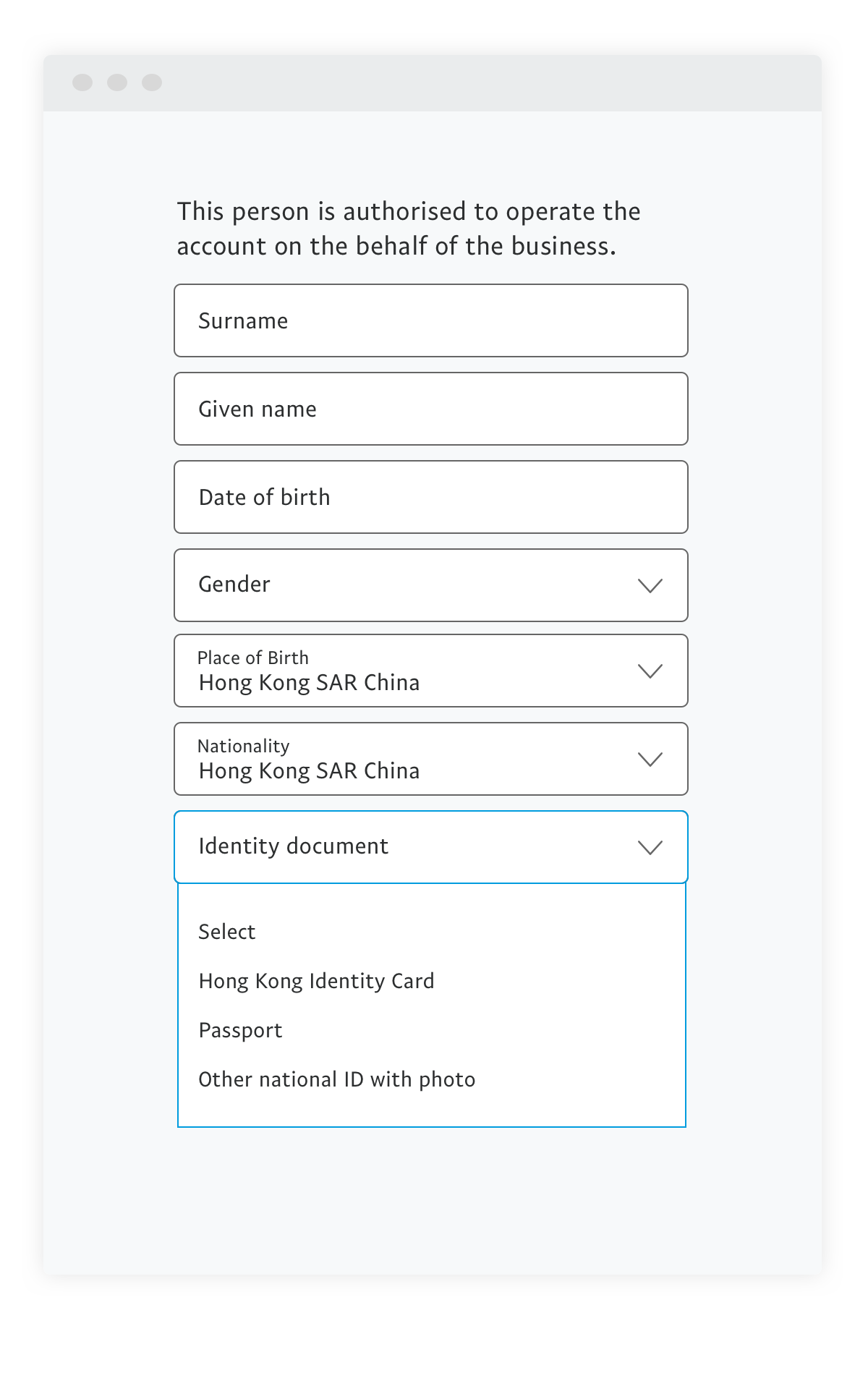Choose the Select placeholder option
868x1373 pixels.
227,932
